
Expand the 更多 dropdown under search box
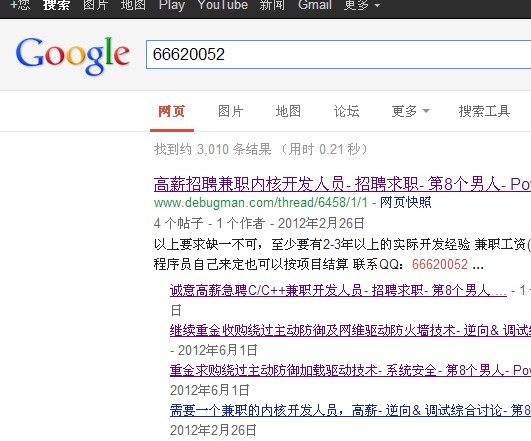(x=410, y=111)
